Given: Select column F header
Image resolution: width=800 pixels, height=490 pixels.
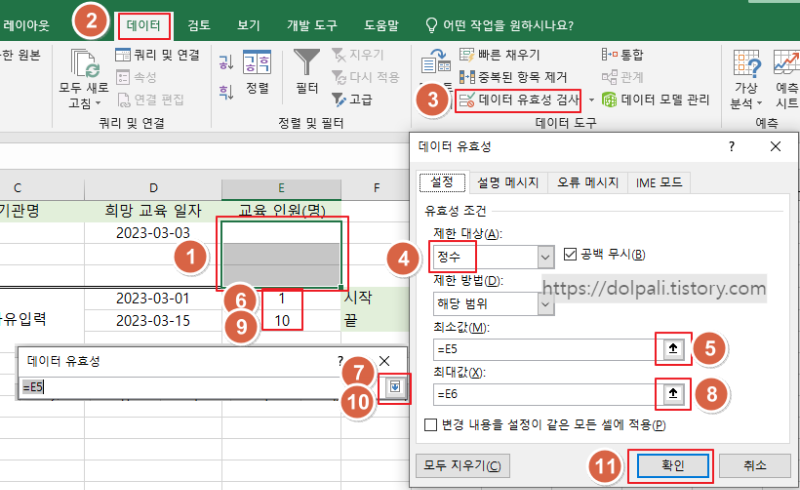Looking at the screenshot, I should pyautogui.click(x=376, y=188).
